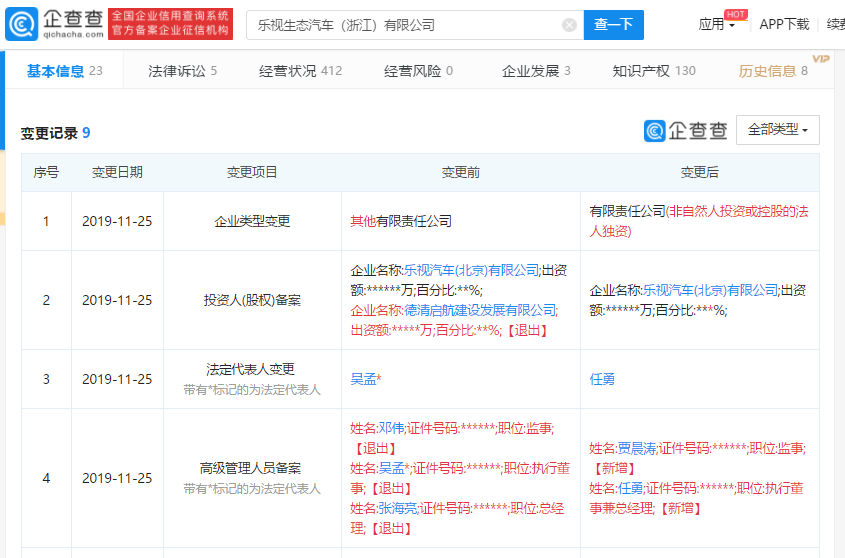Open 任勇 profile link in row 3
845x558 pixels.
pyautogui.click(x=602, y=379)
